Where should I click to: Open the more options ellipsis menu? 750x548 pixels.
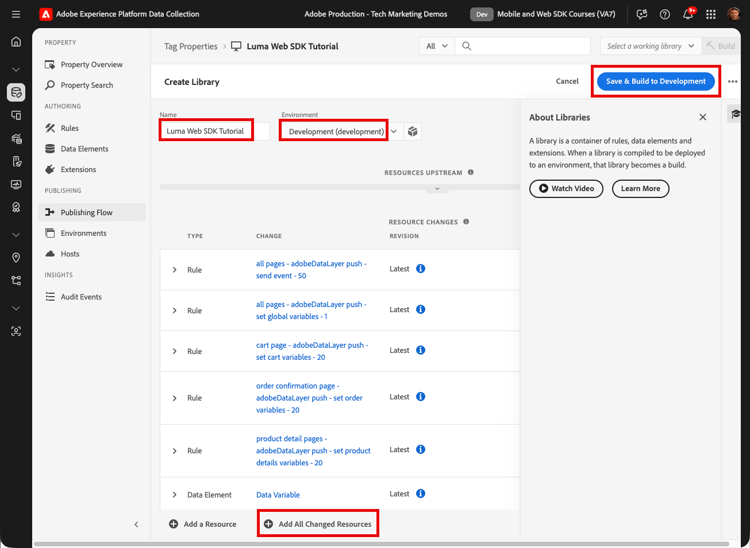732,82
